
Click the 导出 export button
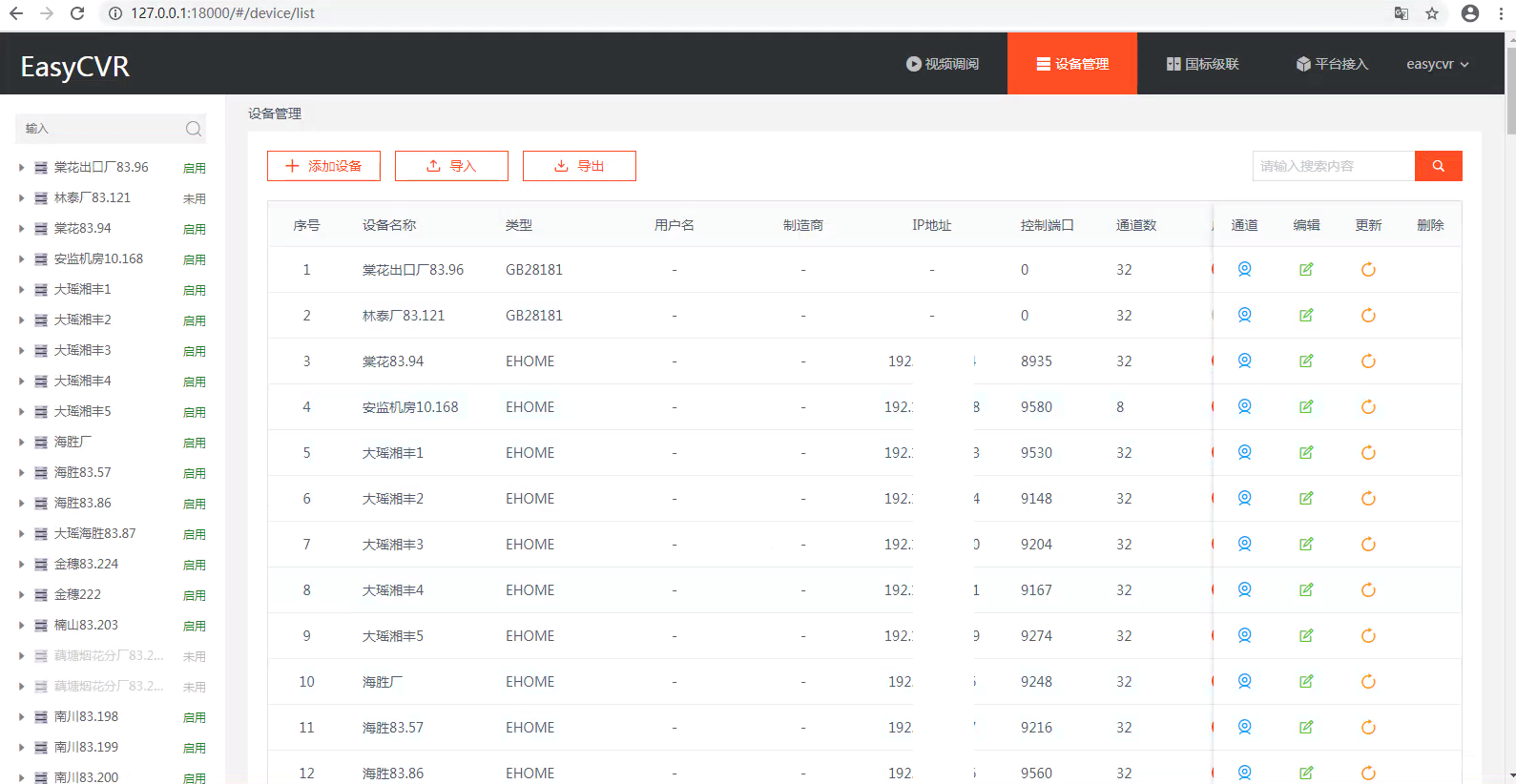coord(579,166)
